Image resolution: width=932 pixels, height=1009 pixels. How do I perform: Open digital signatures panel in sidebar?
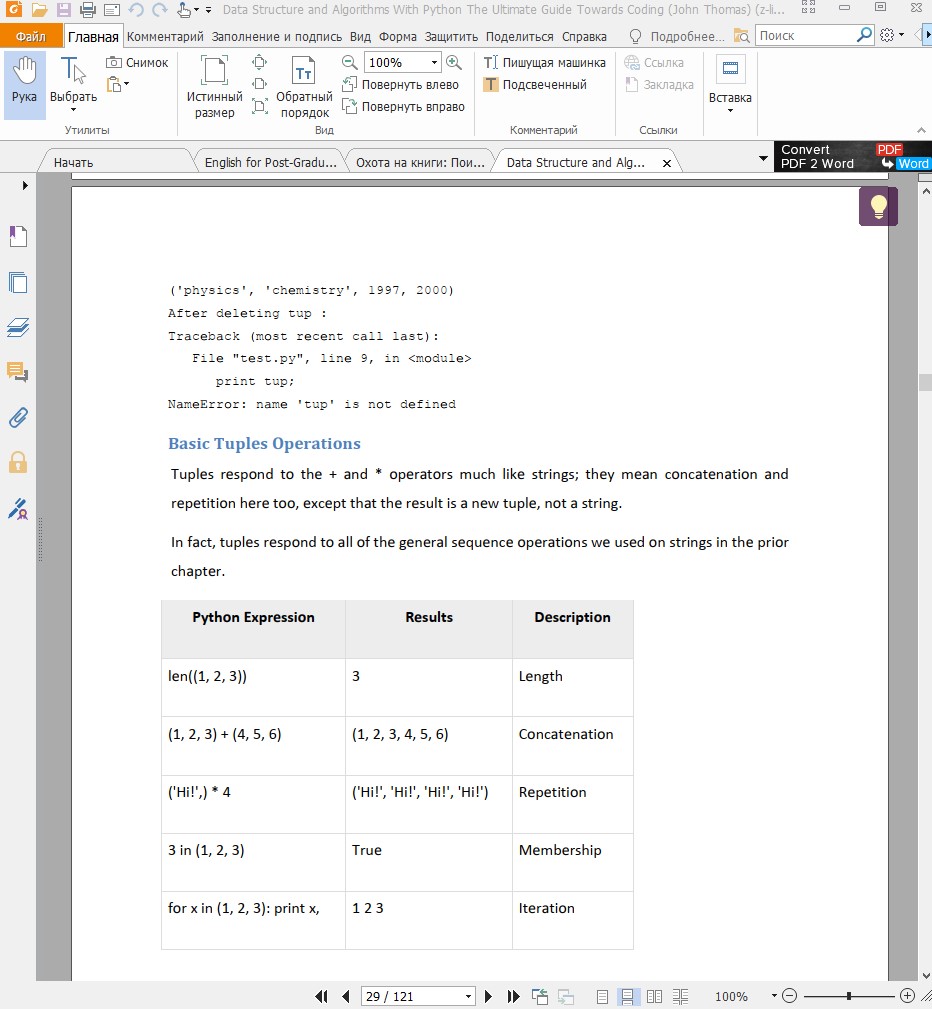(18, 508)
